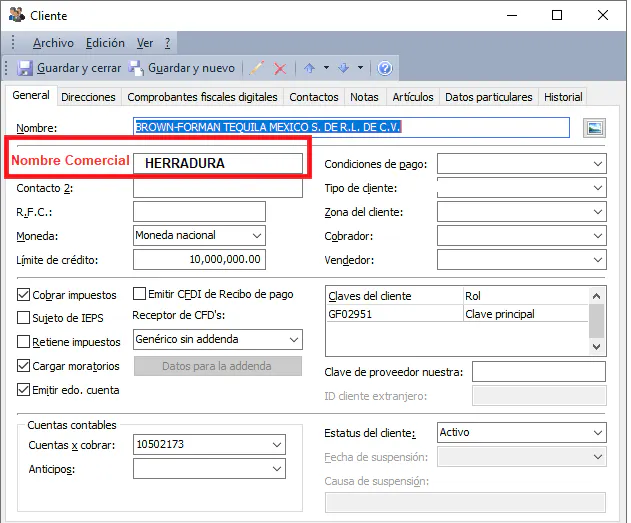Switch to the Direcciones tab

[x=88, y=97]
